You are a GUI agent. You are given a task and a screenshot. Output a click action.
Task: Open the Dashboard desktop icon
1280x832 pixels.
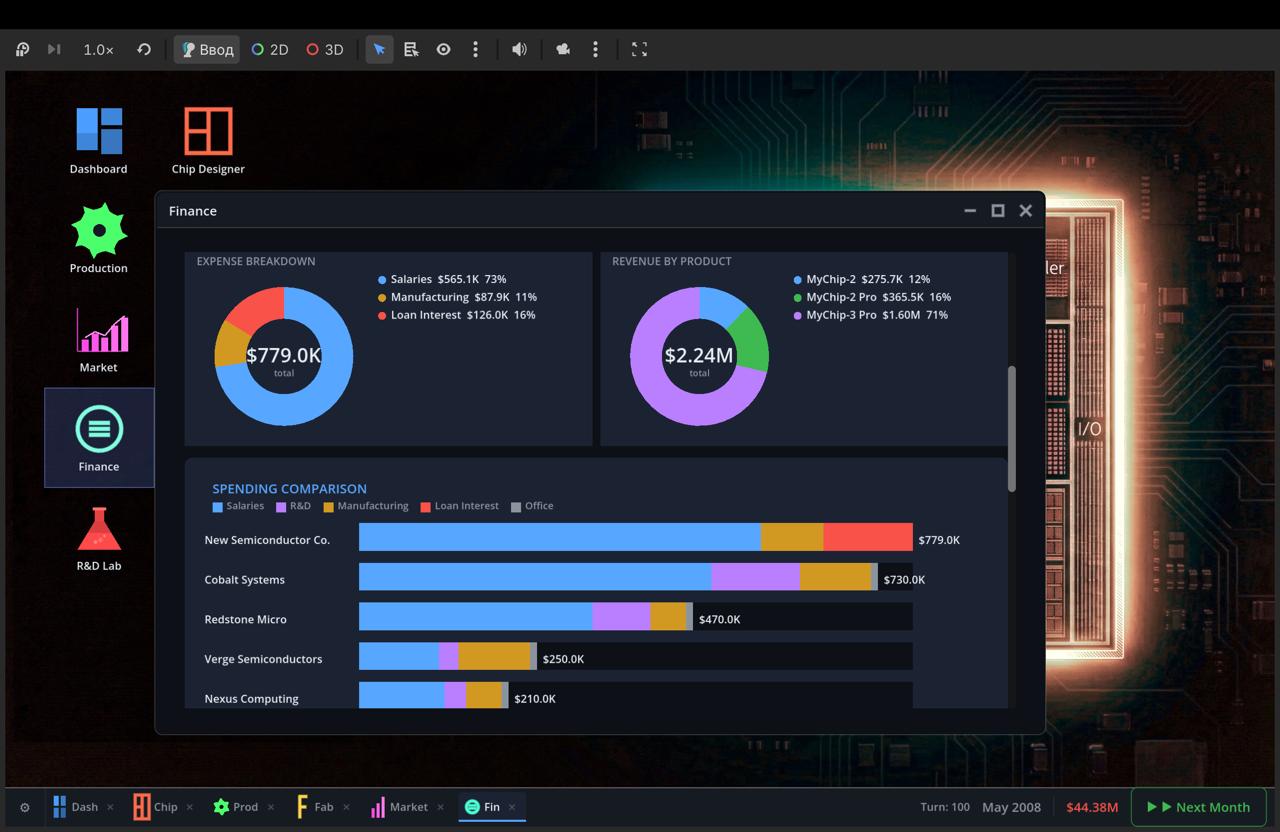click(x=99, y=141)
